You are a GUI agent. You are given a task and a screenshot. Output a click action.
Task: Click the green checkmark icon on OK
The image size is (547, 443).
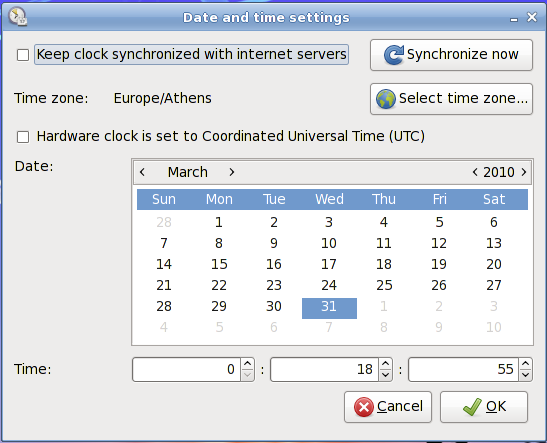click(x=472, y=407)
